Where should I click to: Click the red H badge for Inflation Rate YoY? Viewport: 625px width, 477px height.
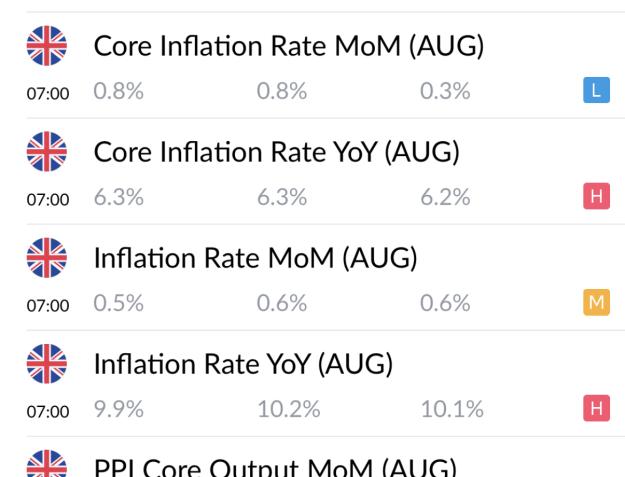click(x=596, y=408)
